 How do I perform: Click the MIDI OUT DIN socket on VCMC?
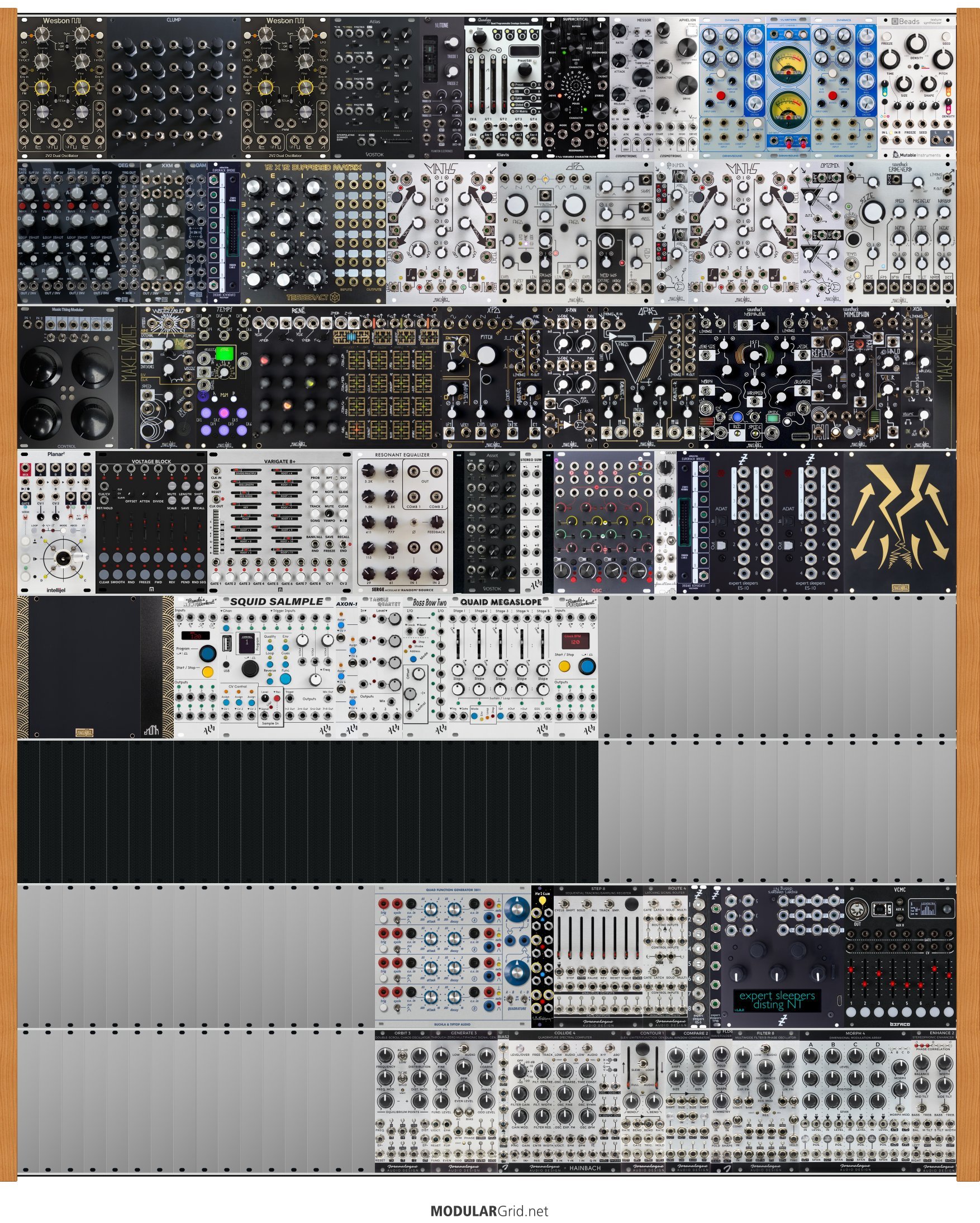tap(857, 909)
